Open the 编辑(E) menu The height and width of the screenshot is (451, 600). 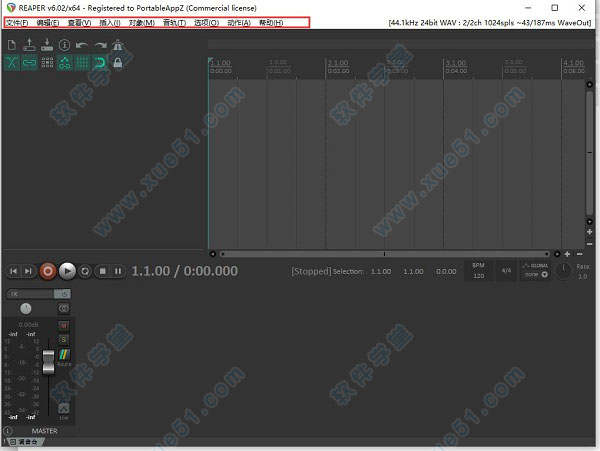(48, 23)
